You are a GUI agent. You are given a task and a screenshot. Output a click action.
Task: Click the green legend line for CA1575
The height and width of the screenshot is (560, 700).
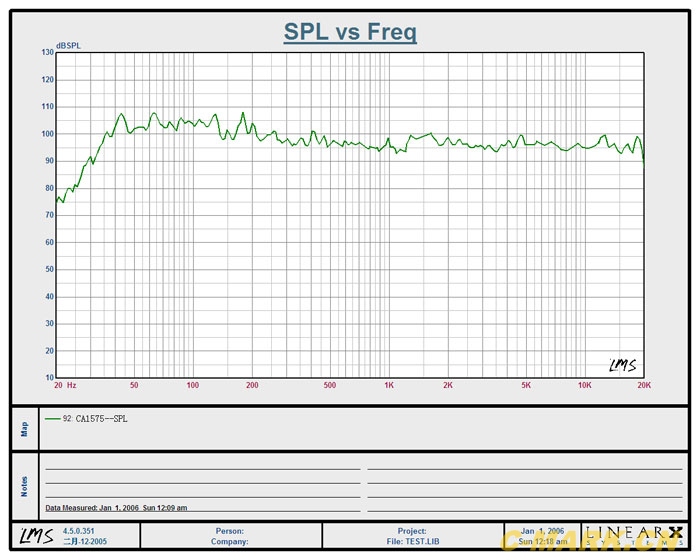(x=52, y=419)
